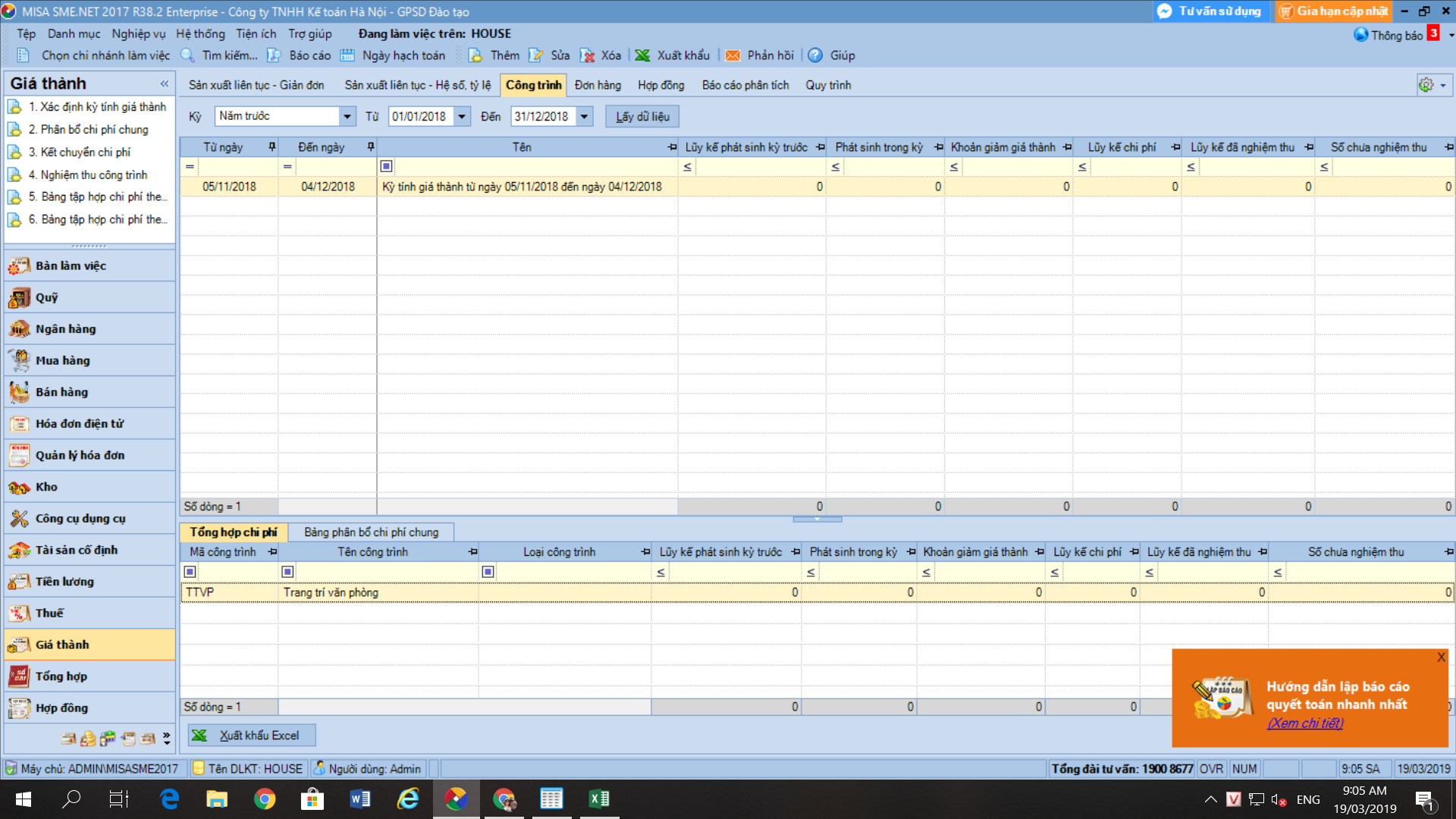This screenshot has height=819, width=1456.
Task: Click the Xem chi tiết link
Action: tap(1305, 723)
